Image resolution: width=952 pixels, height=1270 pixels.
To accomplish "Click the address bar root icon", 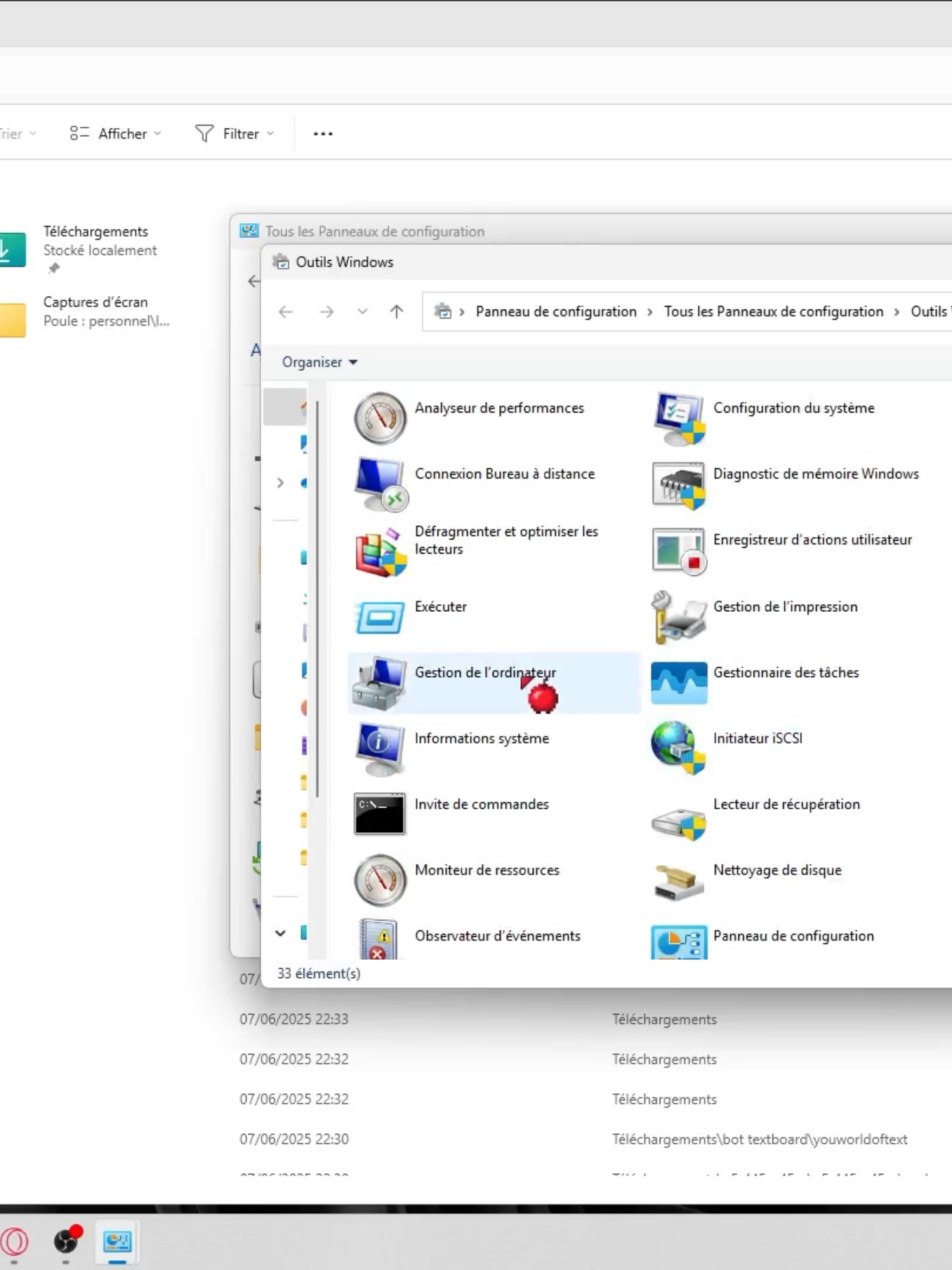I will (442, 311).
